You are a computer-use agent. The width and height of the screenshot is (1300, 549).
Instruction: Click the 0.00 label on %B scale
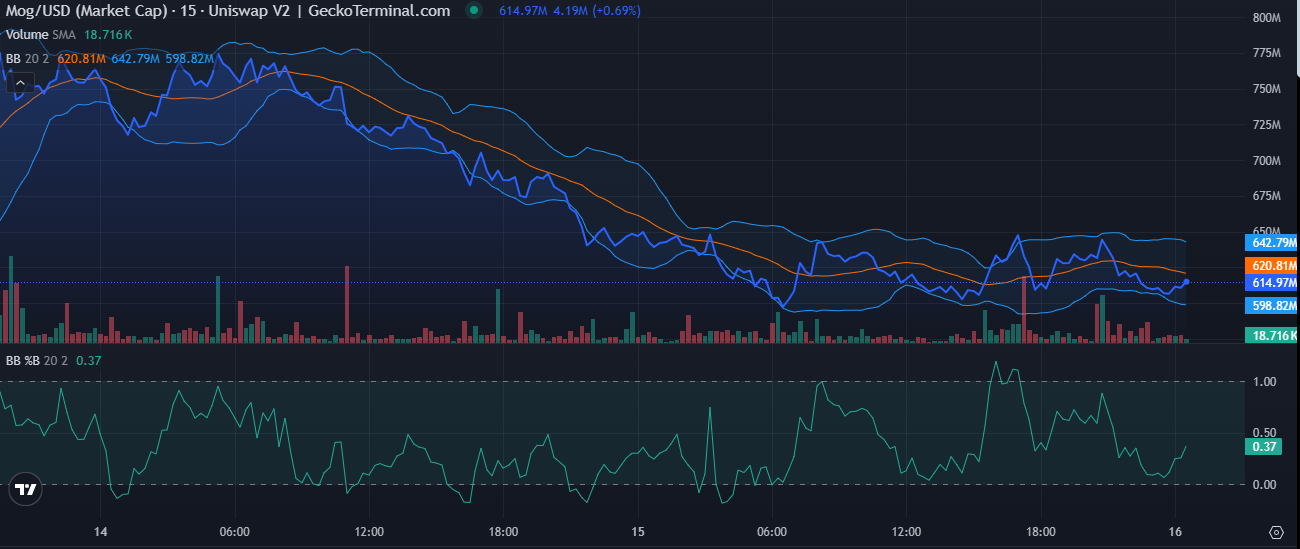(x=1264, y=485)
